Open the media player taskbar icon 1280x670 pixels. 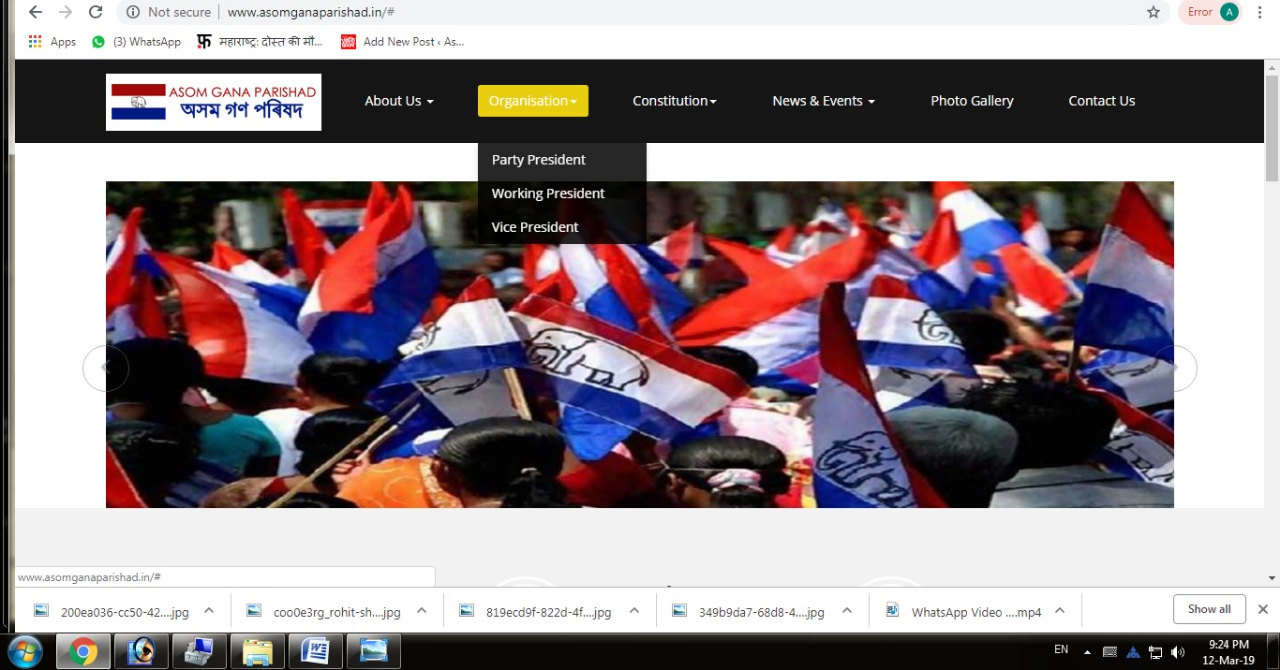click(x=141, y=651)
